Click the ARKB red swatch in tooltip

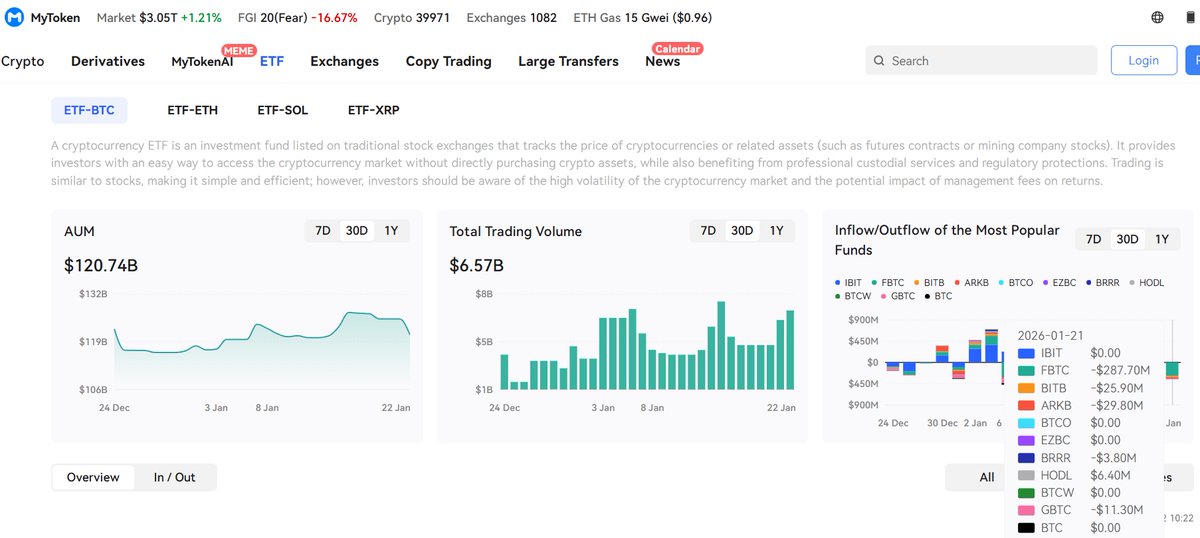pos(1025,406)
